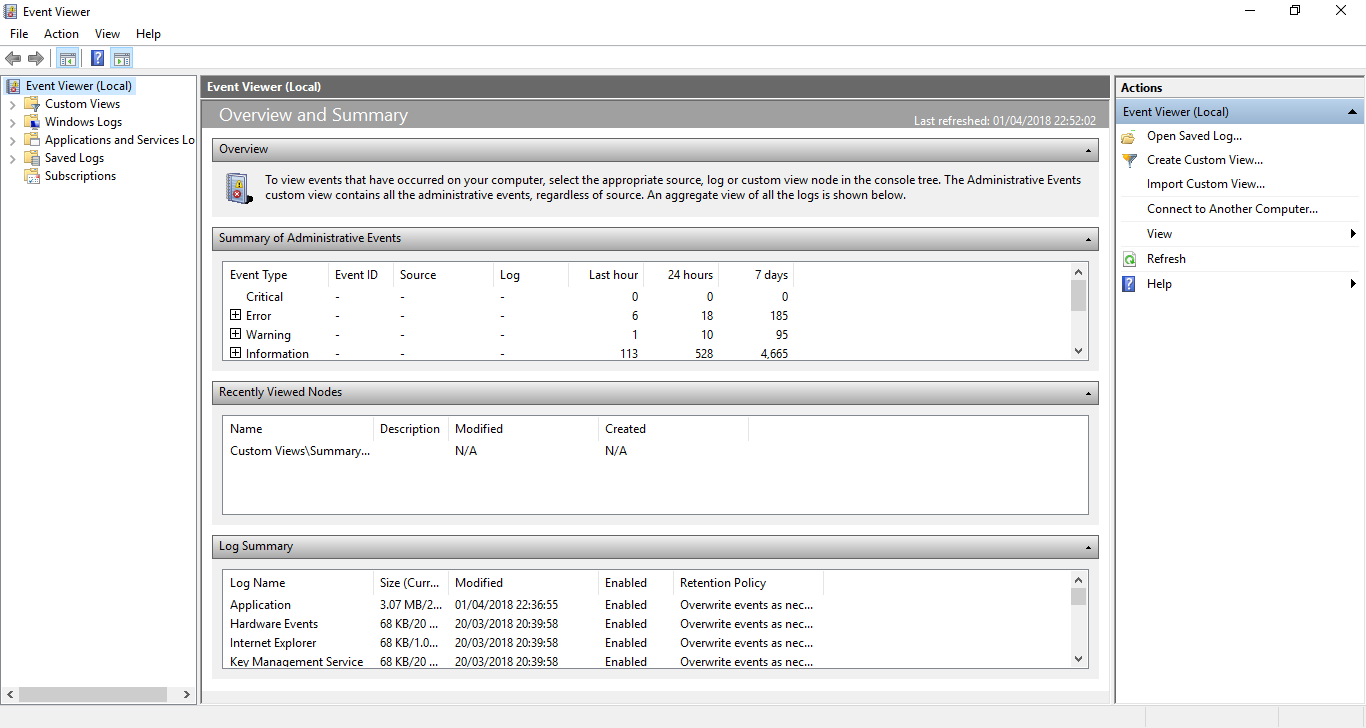
Task: Click Import Custom View action
Action: (x=1205, y=184)
